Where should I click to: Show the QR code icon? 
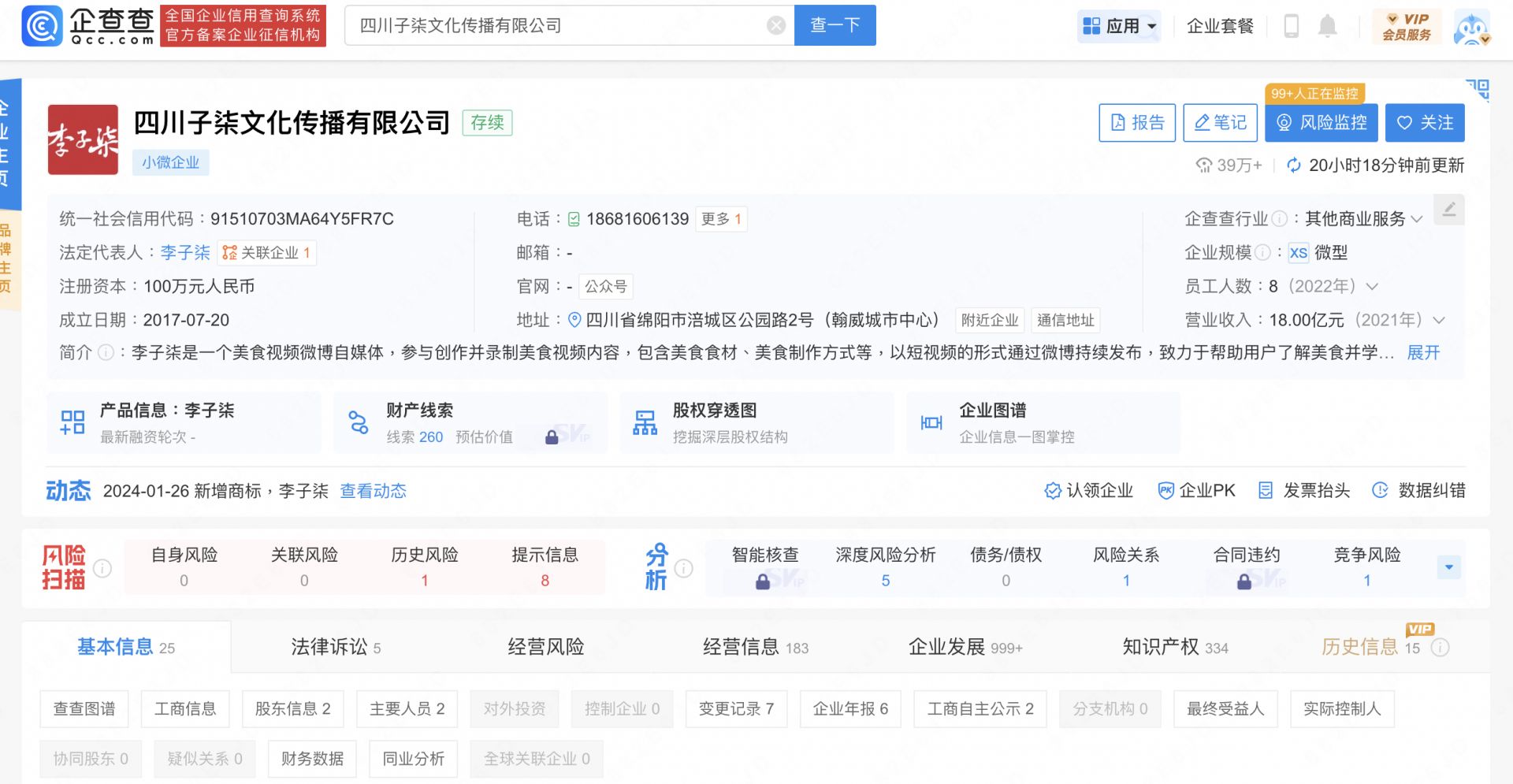click(1478, 89)
